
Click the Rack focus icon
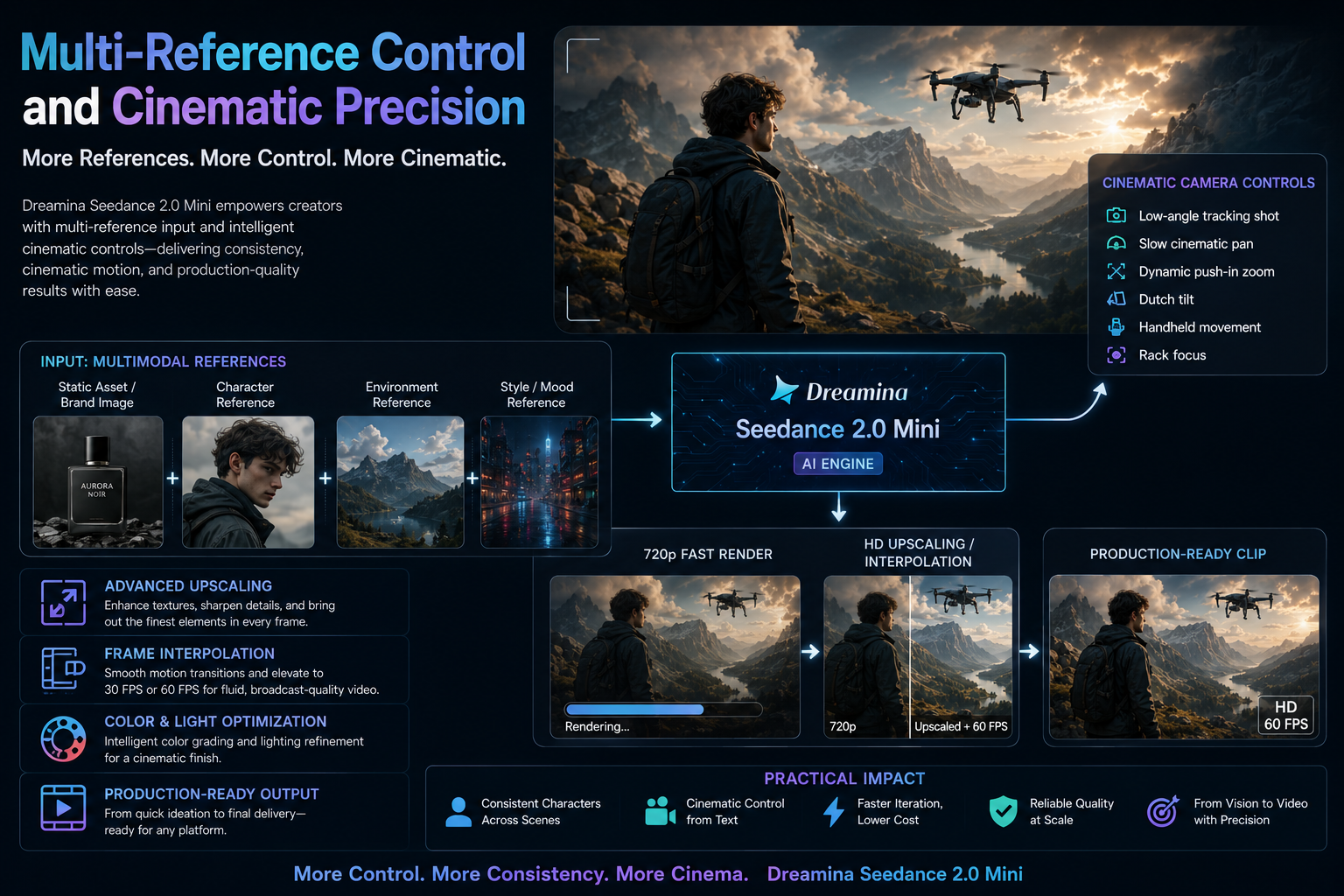pos(1116,355)
